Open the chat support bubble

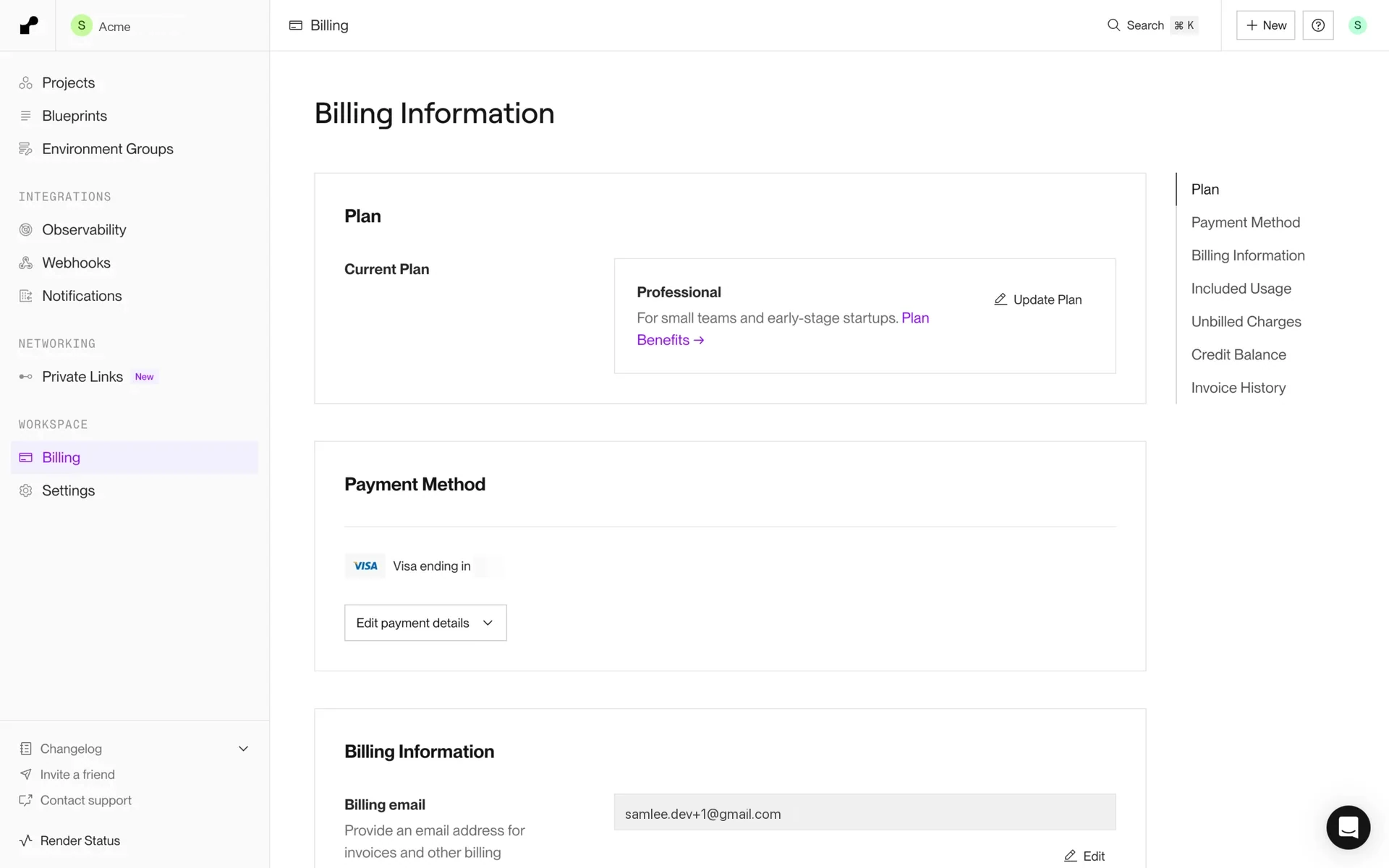1348,827
